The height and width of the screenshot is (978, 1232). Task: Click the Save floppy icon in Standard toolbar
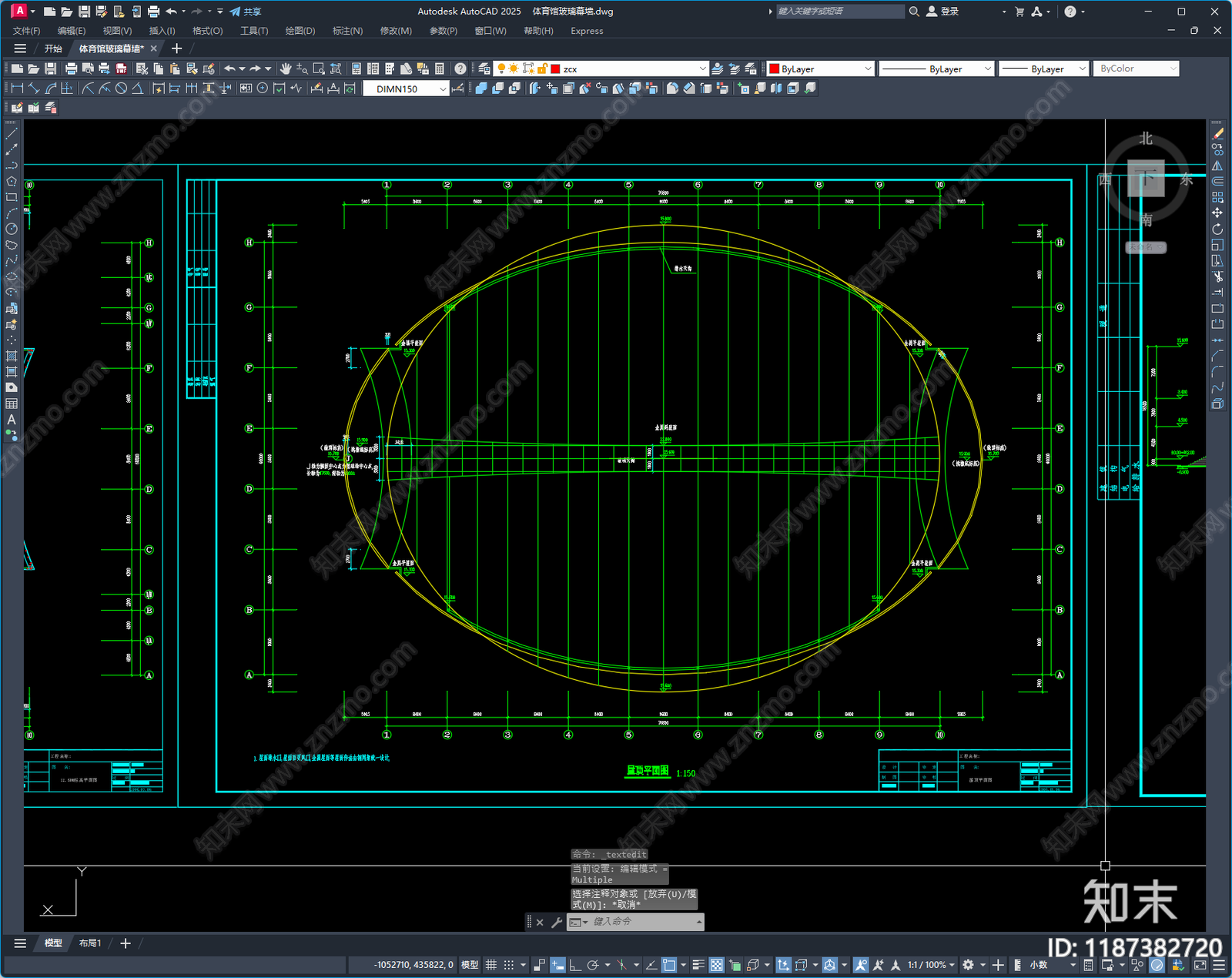point(50,69)
